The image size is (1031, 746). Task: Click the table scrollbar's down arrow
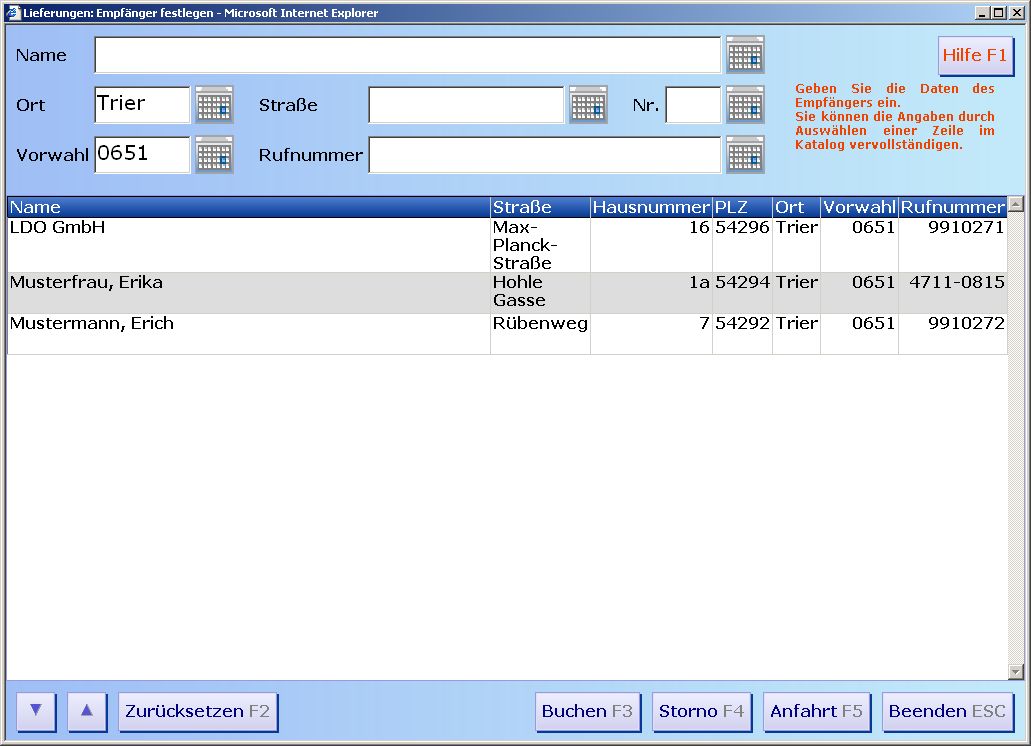(x=1016, y=672)
